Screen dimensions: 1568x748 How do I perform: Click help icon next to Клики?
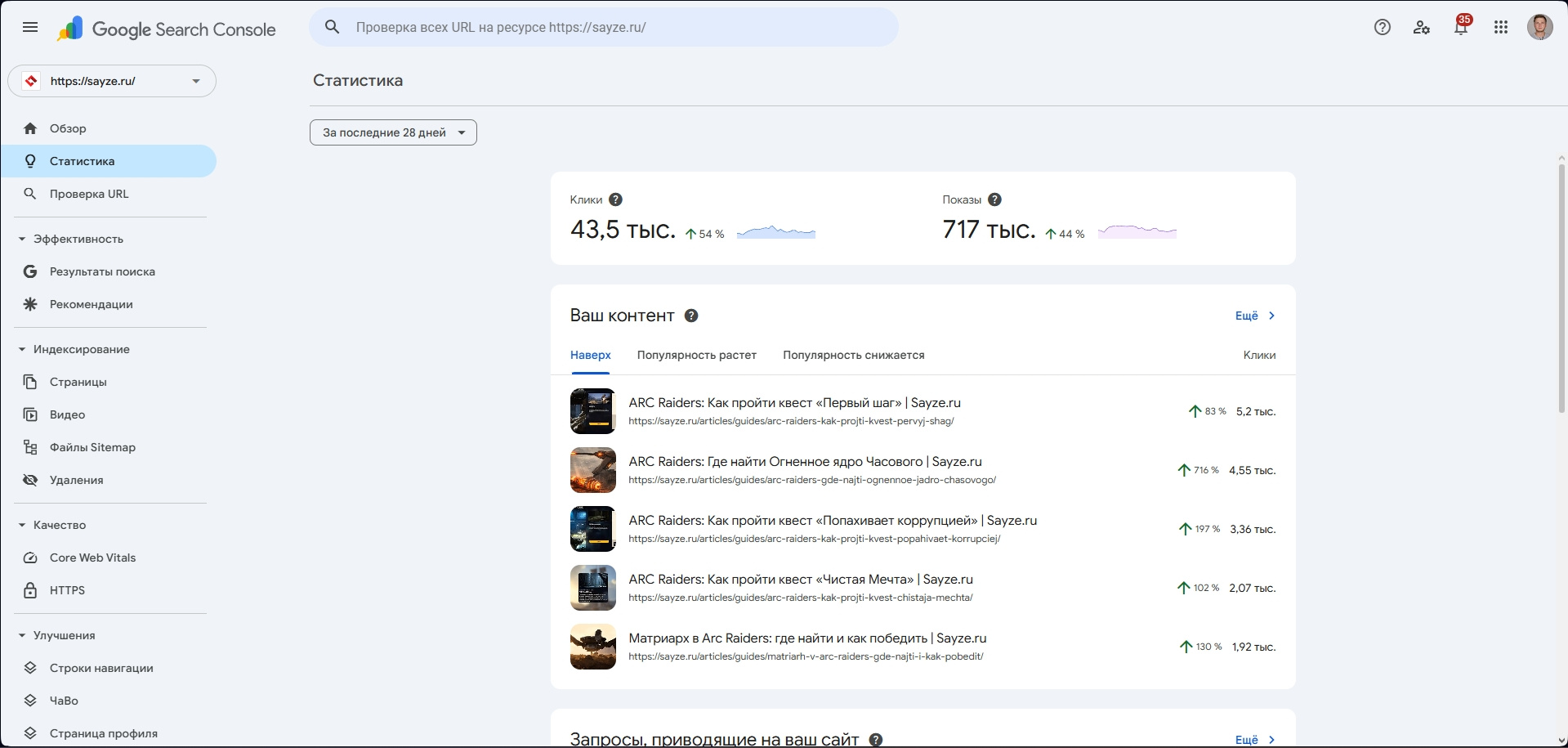(616, 199)
